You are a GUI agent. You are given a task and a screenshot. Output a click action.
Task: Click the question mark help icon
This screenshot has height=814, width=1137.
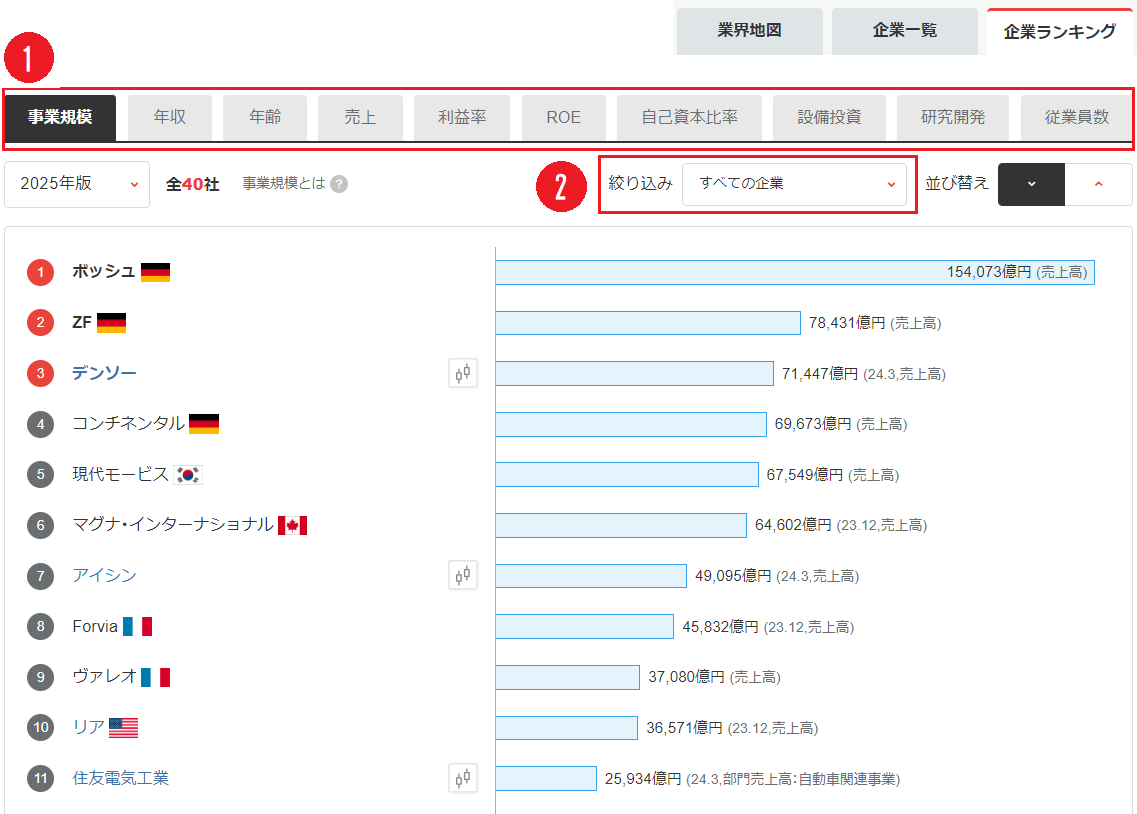point(339,184)
